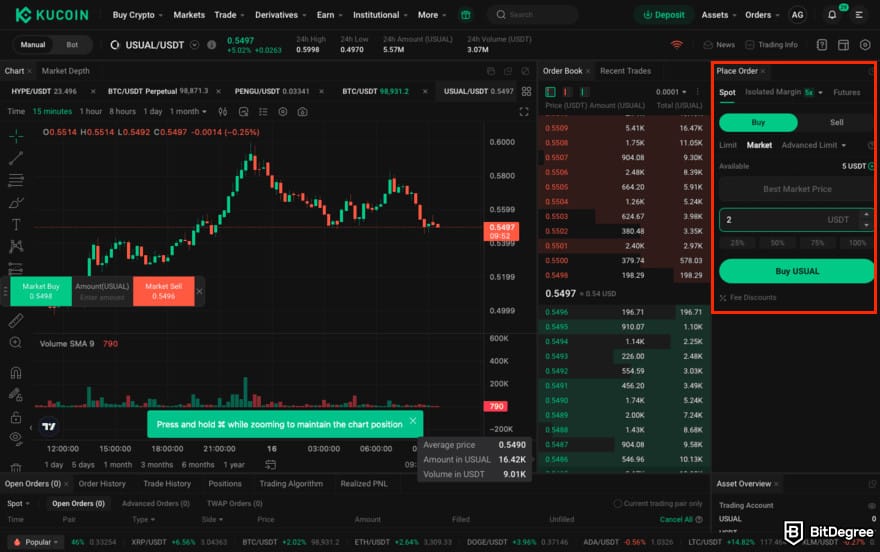880x552 pixels.
Task: Switch trading mode to Bot
Action: (x=72, y=45)
